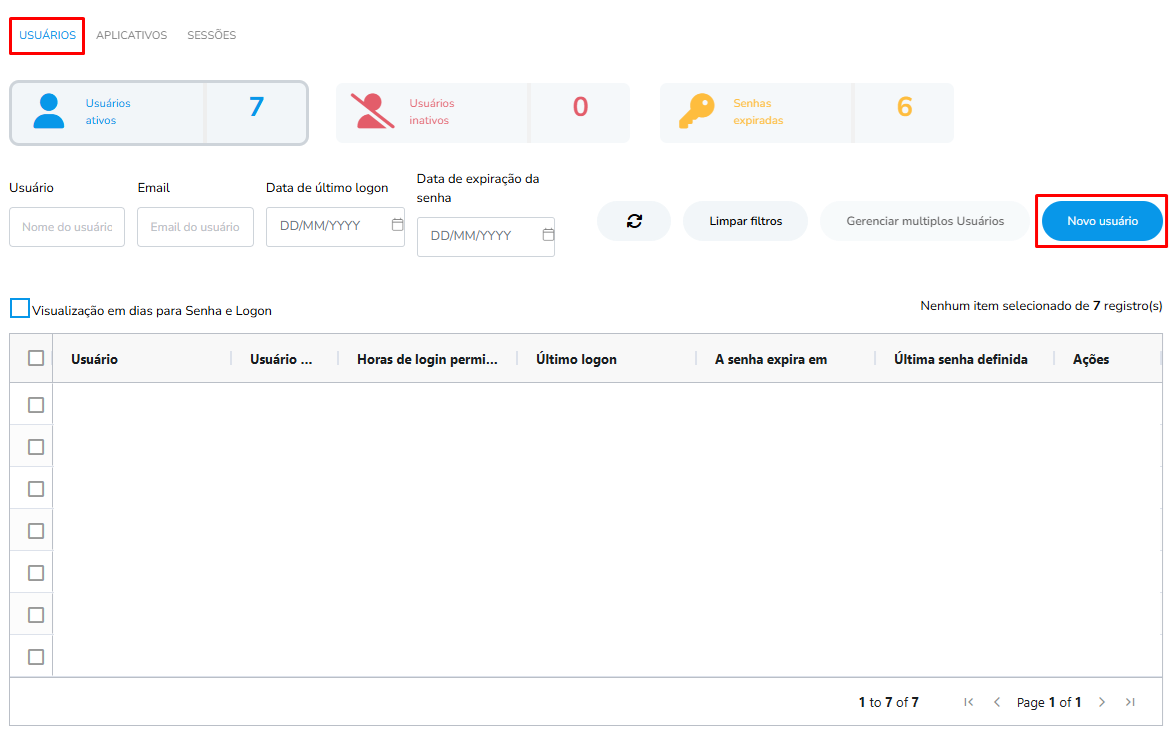Check the third table row checkbox
Image resolution: width=1174 pixels, height=741 pixels.
point(36,488)
